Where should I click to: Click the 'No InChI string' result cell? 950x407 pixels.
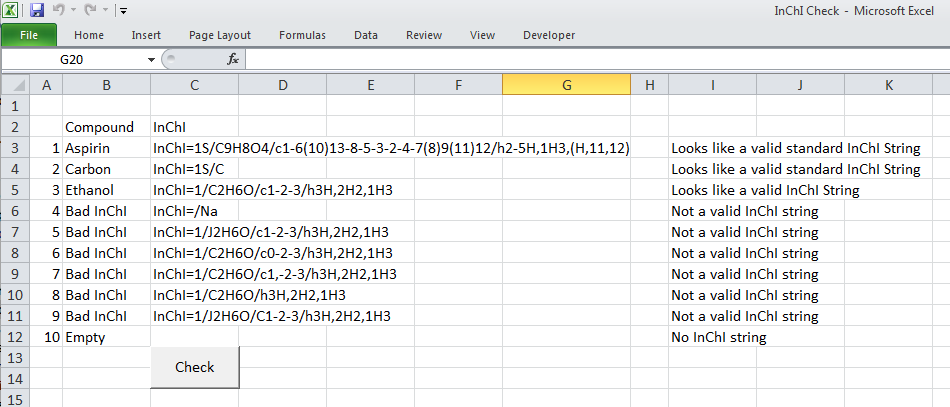pos(718,337)
